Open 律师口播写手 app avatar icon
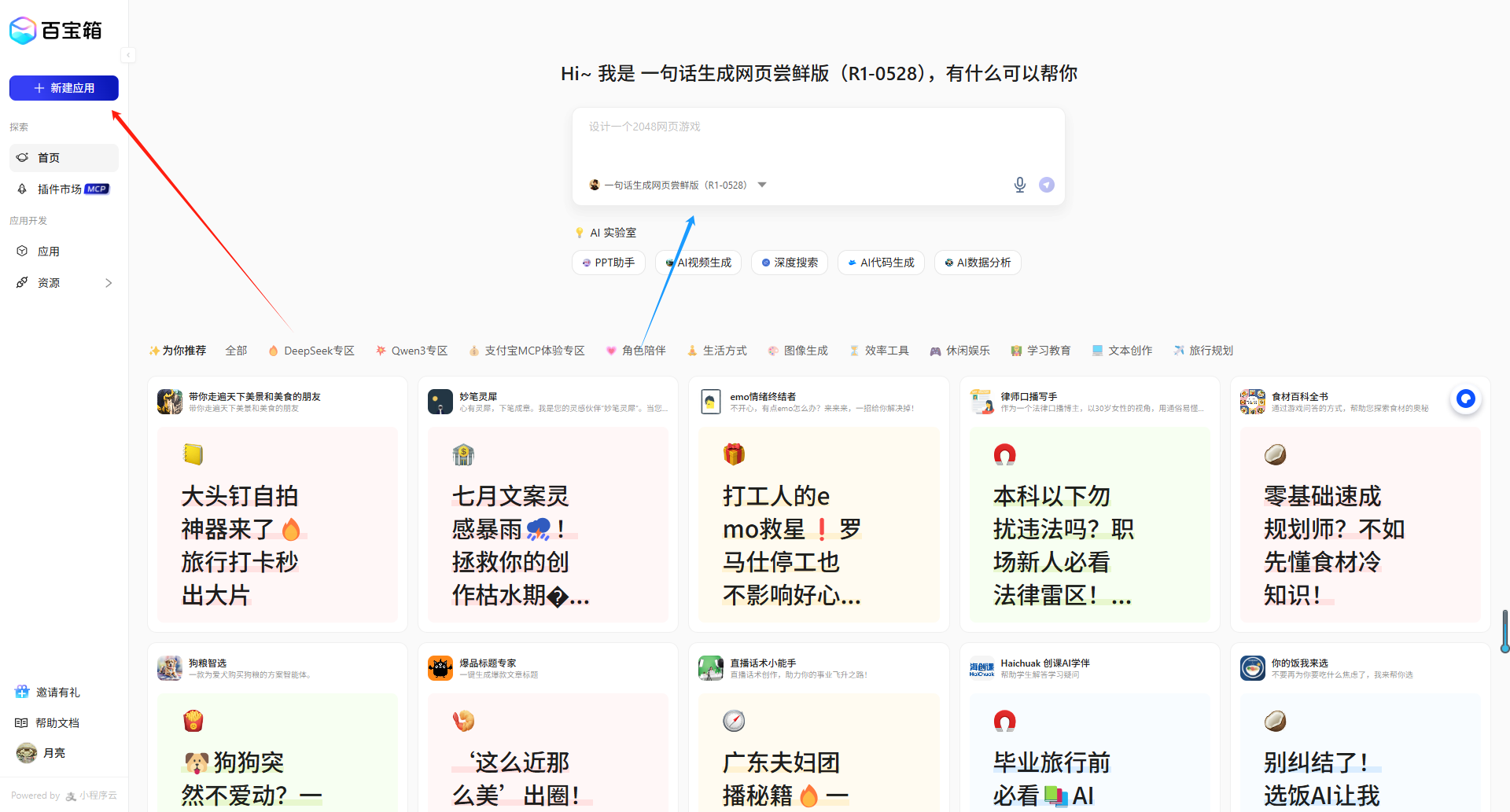This screenshot has height=812, width=1510. click(982, 402)
